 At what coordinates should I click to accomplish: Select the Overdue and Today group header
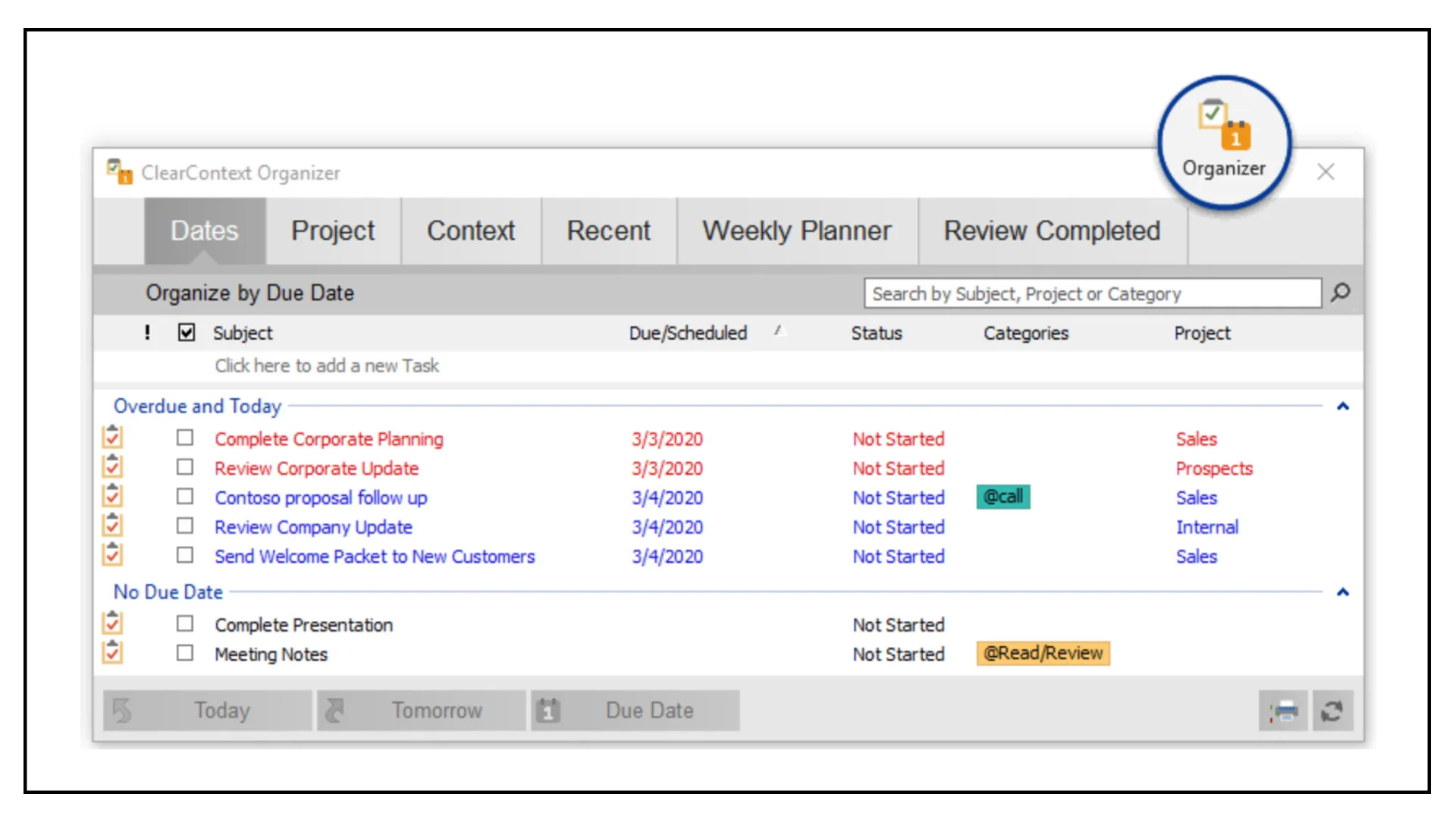pos(197,406)
